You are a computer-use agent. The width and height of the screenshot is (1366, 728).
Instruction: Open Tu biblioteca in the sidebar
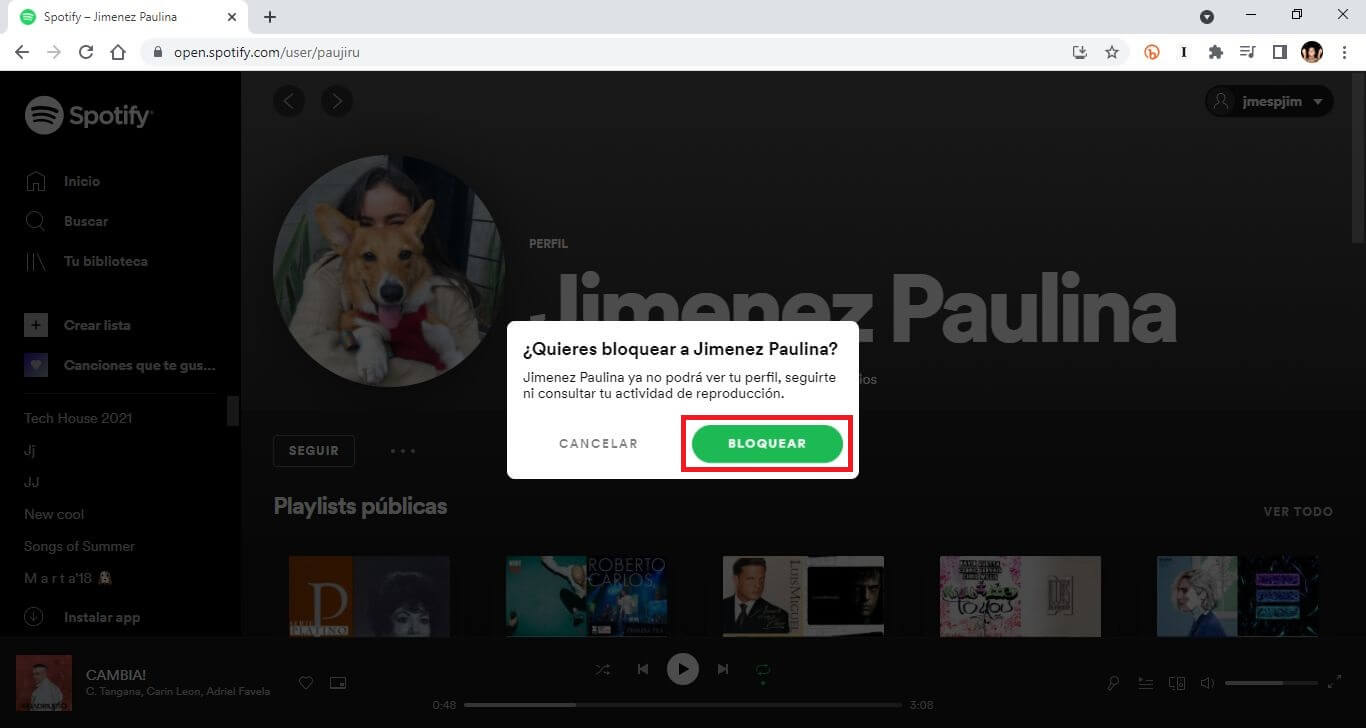(86, 261)
